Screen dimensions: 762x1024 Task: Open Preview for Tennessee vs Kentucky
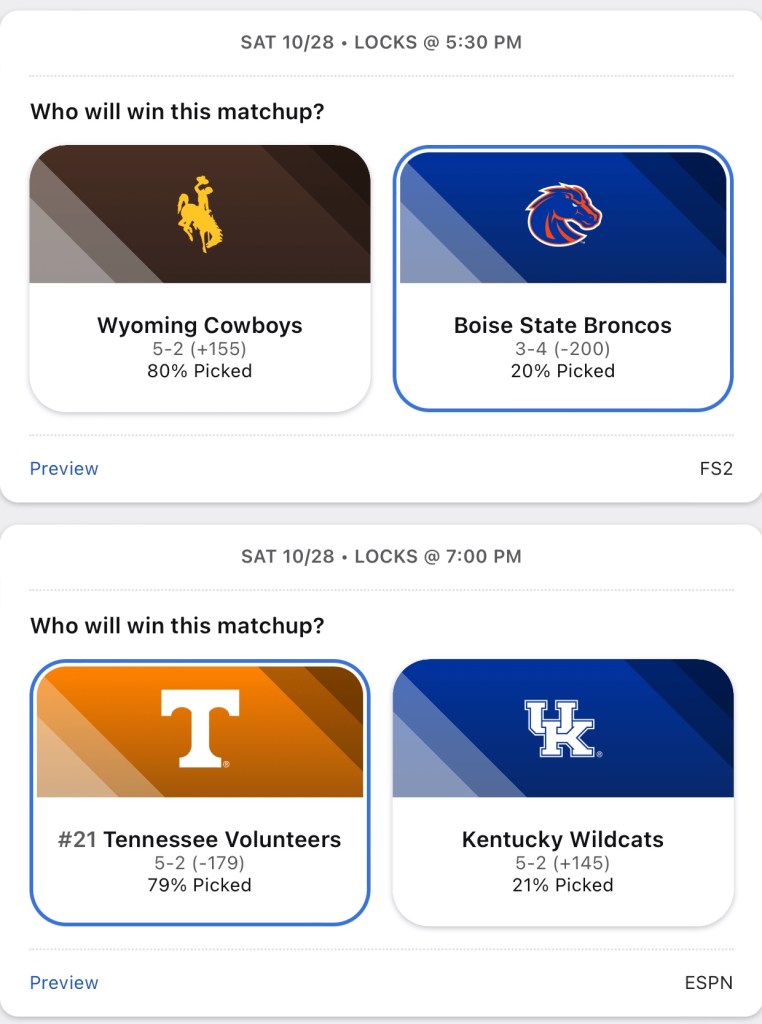[x=64, y=983]
